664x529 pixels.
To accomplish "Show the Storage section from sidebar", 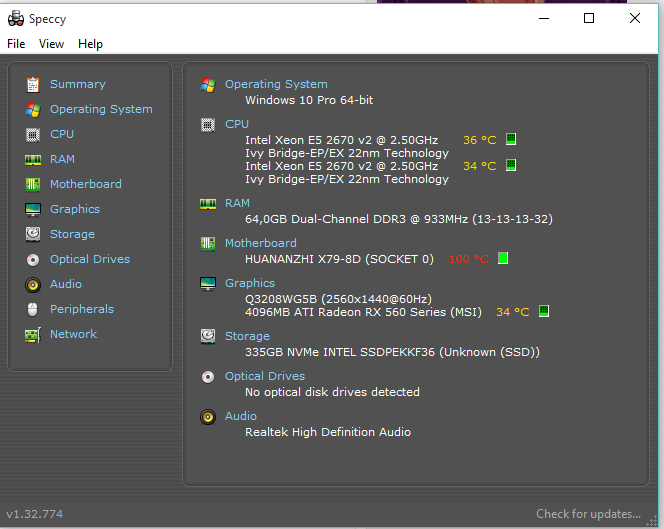I will coord(72,234).
